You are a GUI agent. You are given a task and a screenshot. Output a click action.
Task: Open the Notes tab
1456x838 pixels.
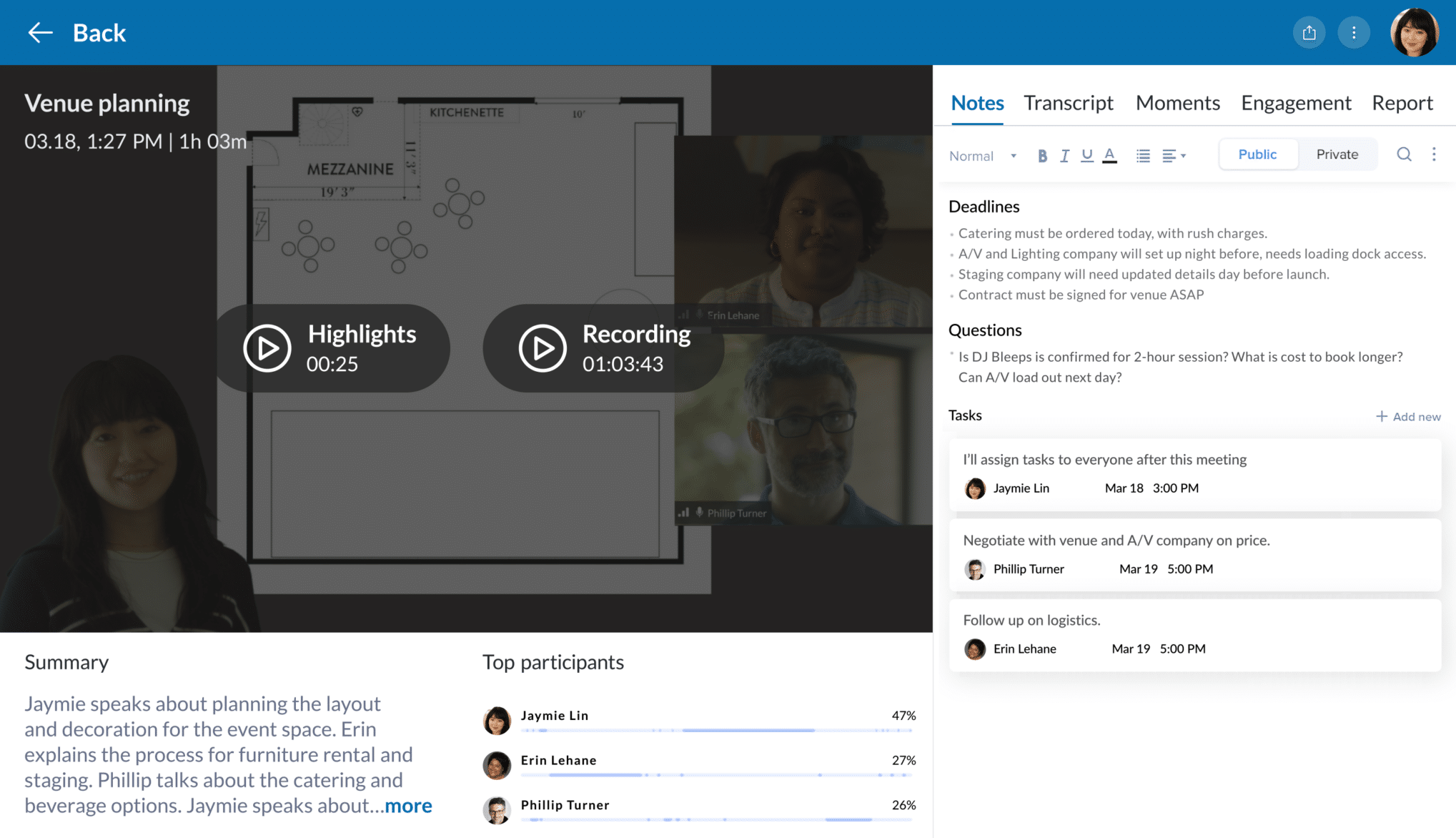click(x=977, y=103)
